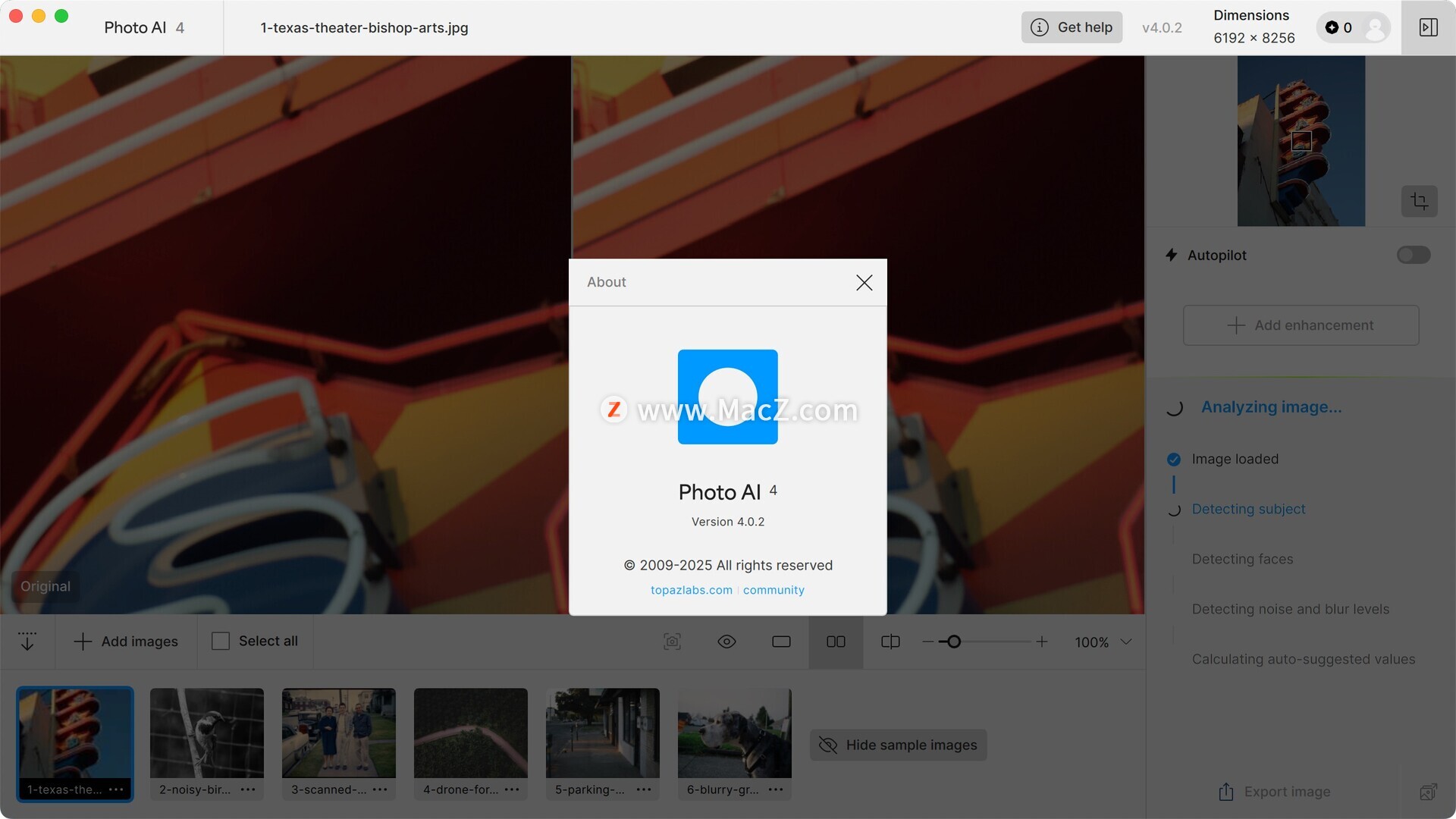The width and height of the screenshot is (1456, 819).
Task: Click Hide sample images button
Action: click(x=898, y=745)
